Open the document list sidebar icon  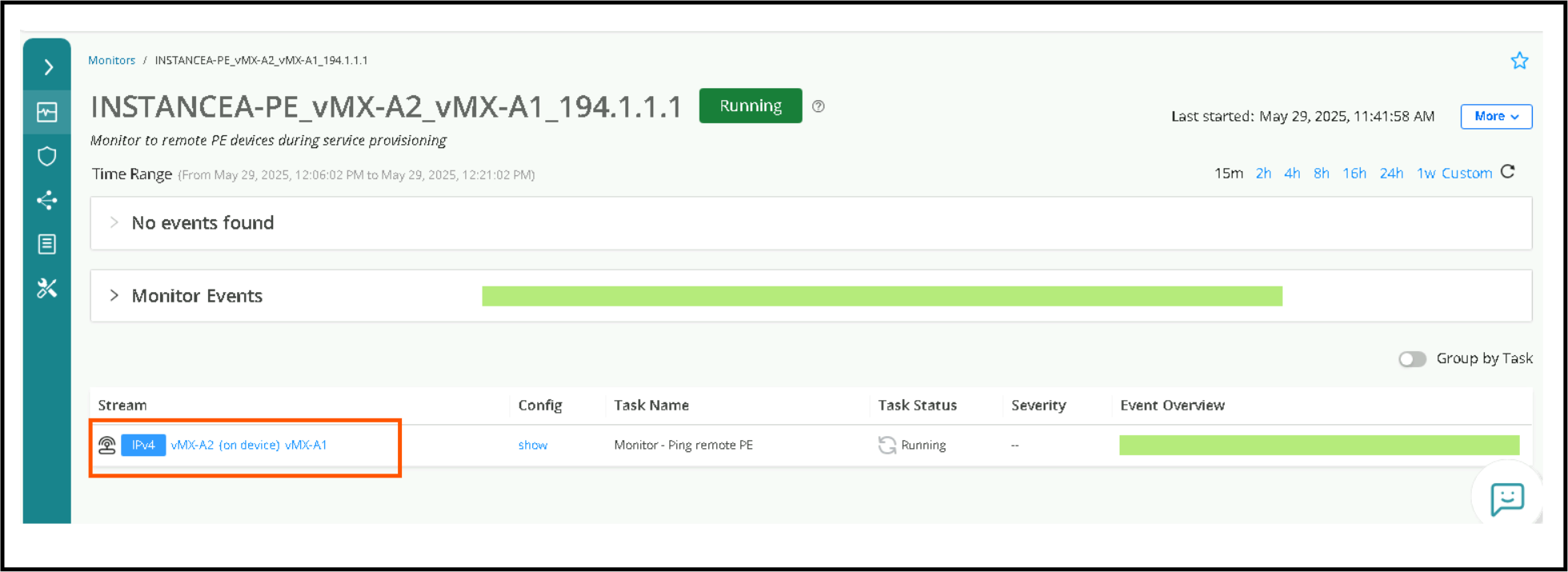point(47,244)
